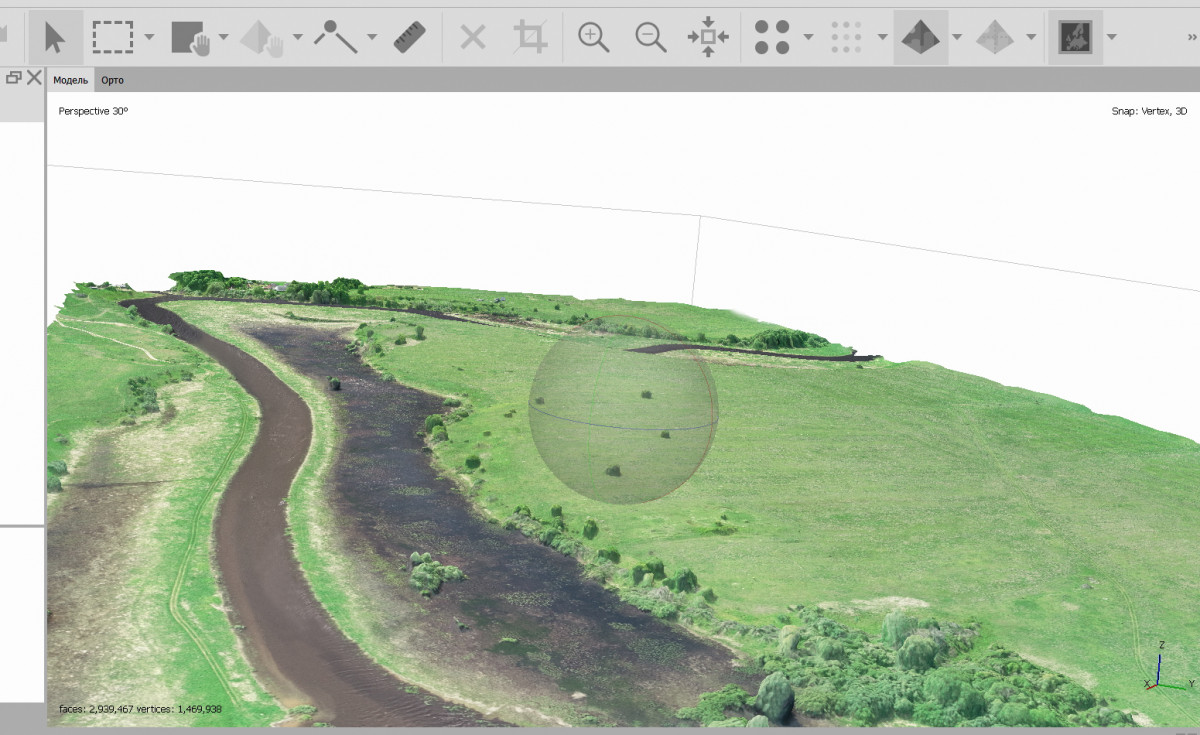Toggle the textured model view mode

[920, 37]
